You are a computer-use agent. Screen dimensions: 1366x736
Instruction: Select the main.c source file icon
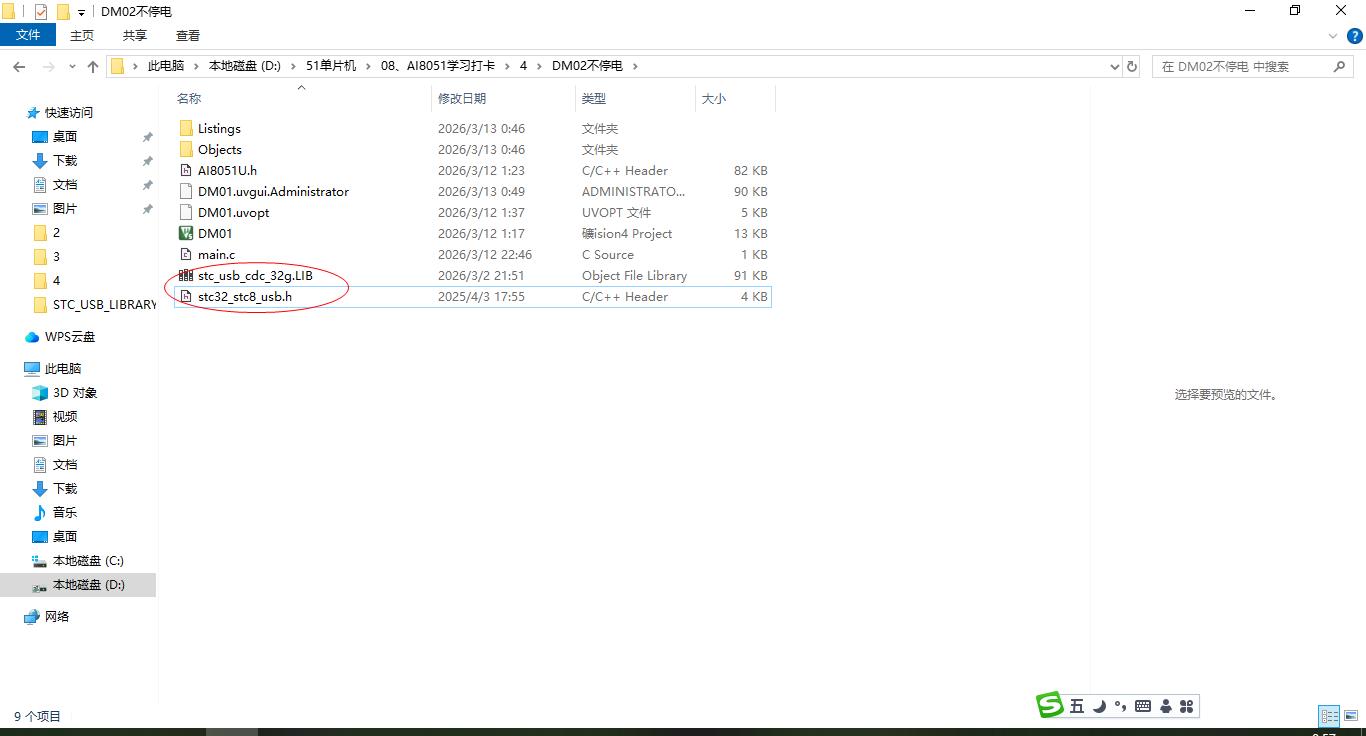(x=186, y=254)
